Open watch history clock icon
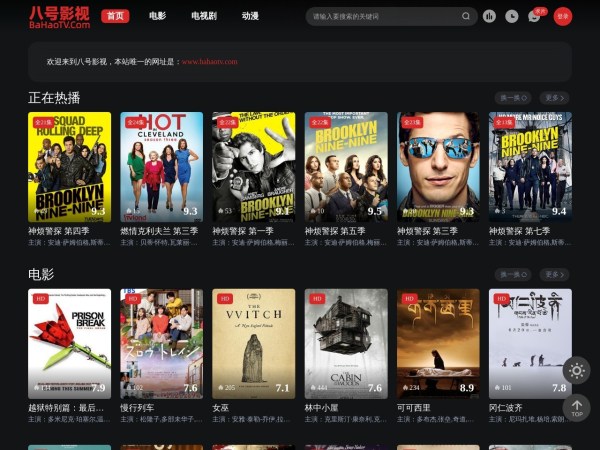The width and height of the screenshot is (600, 450). (512, 16)
